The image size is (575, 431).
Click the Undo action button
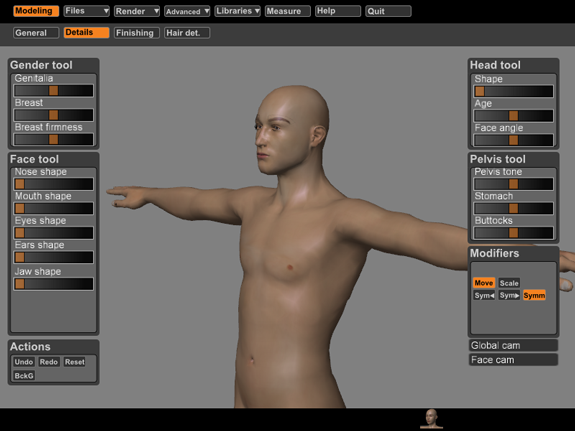click(x=24, y=362)
